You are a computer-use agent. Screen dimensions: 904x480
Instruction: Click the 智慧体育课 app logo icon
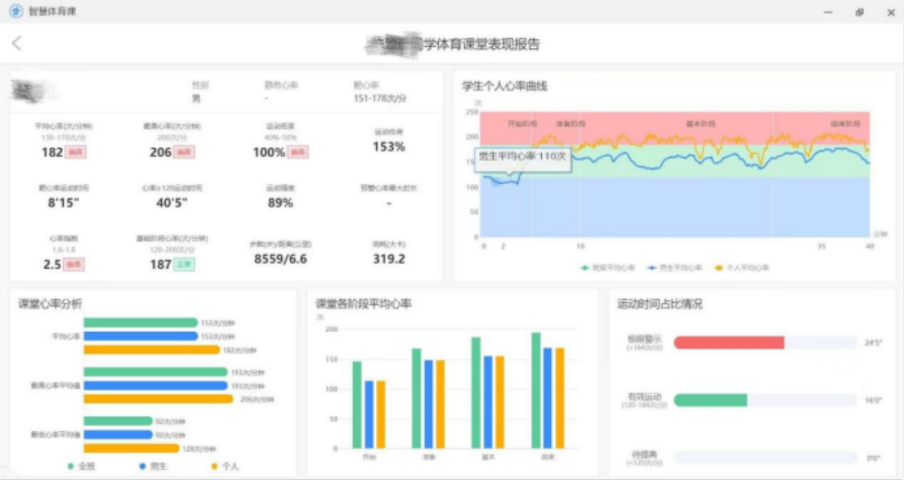point(16,11)
